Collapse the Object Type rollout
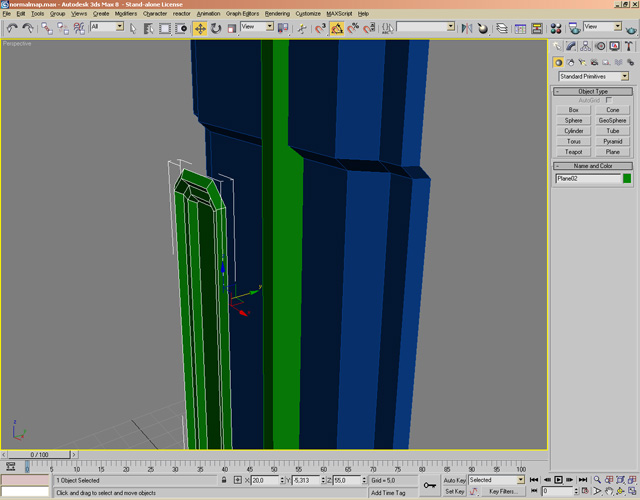 click(593, 91)
